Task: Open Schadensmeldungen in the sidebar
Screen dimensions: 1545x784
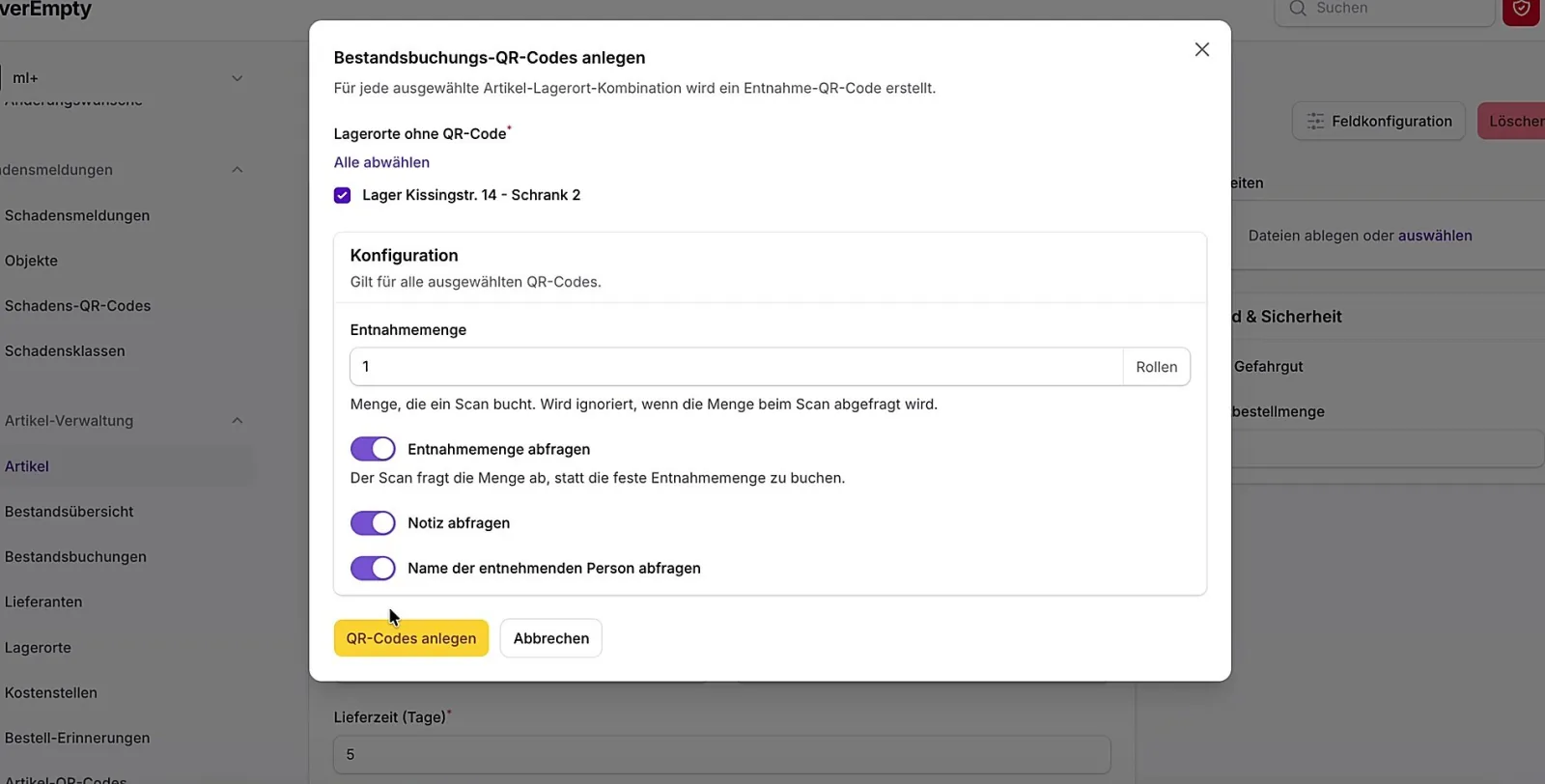Action: coord(77,215)
